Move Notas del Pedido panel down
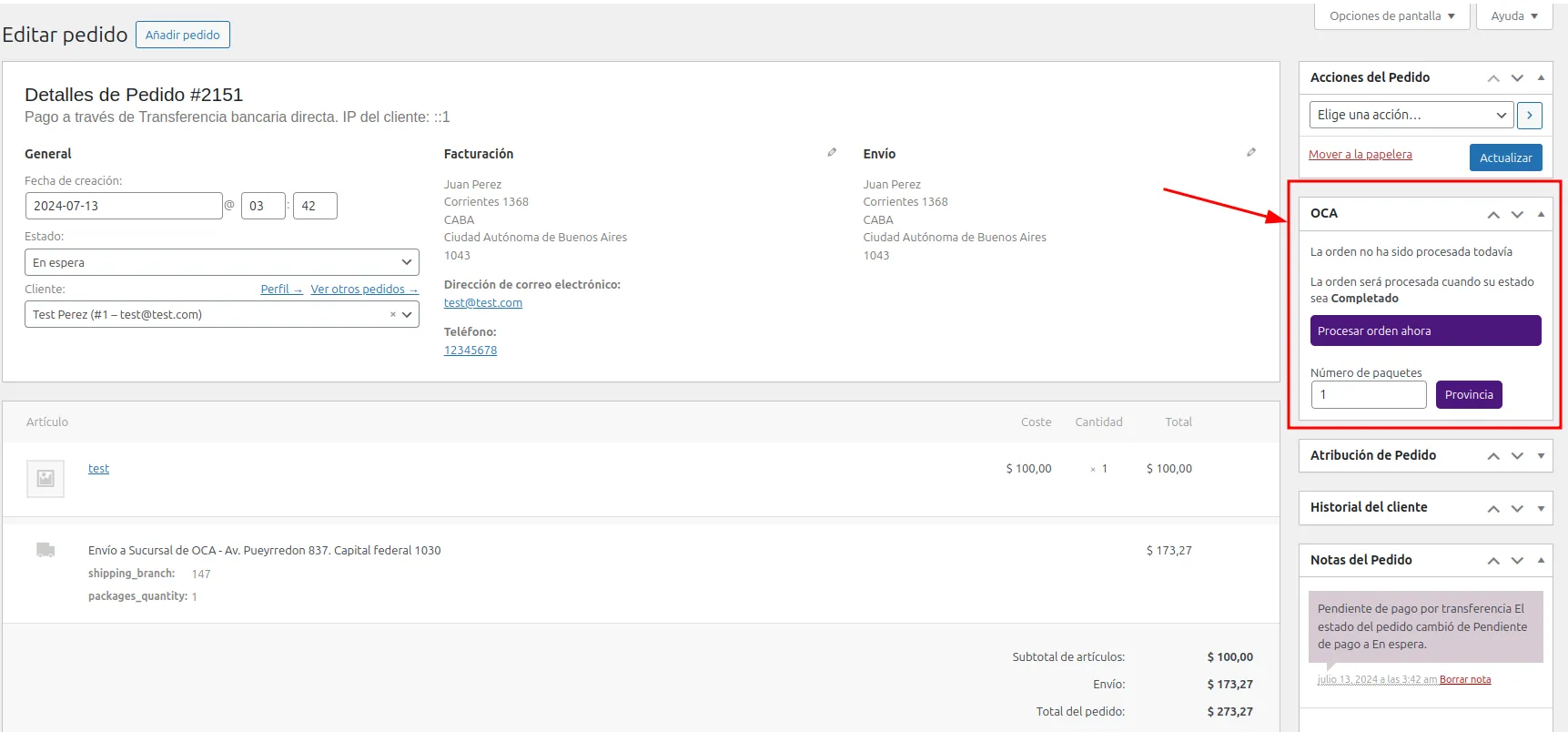The image size is (1568, 732). (1517, 561)
